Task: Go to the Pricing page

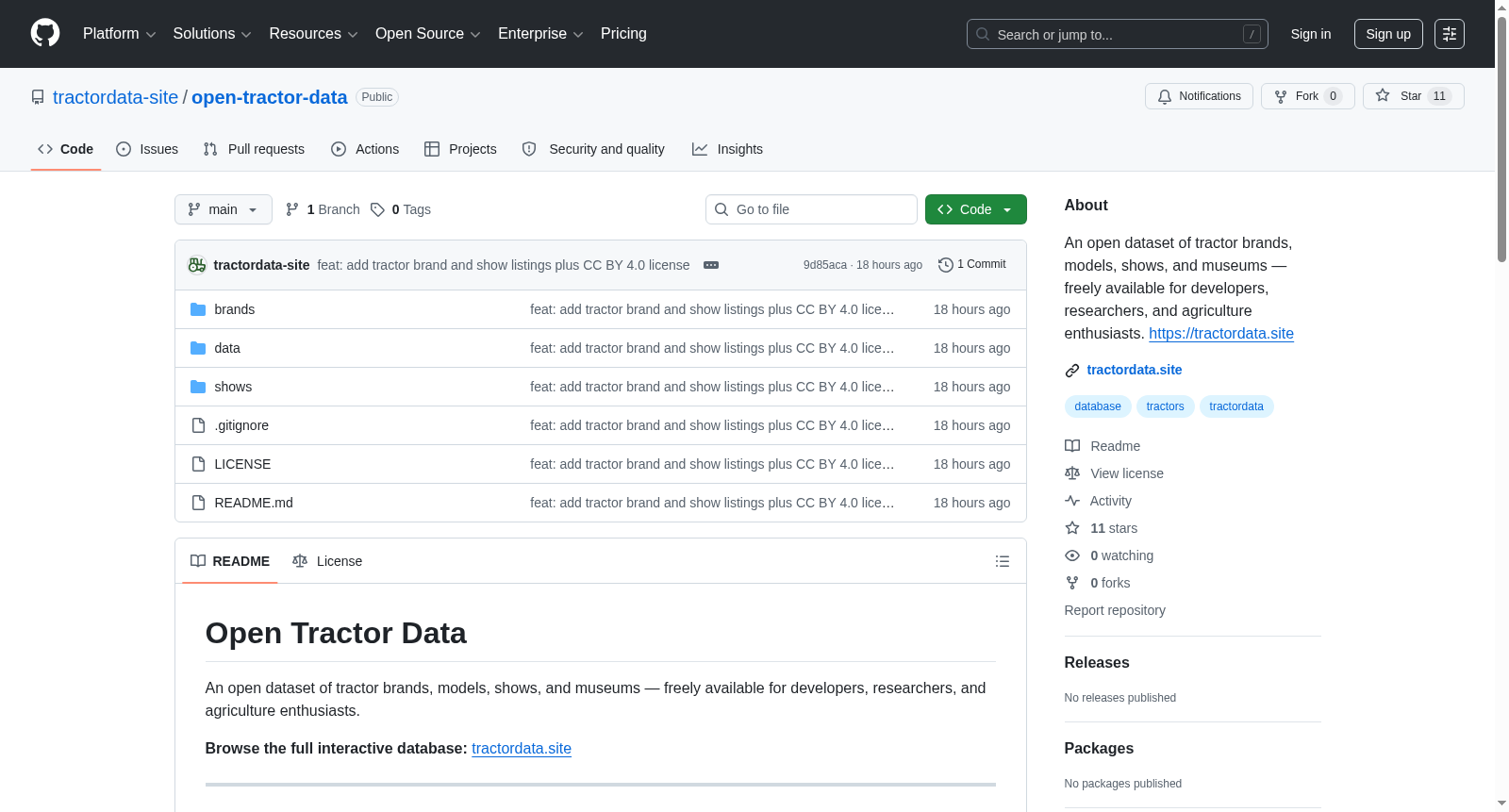Action: tap(623, 34)
